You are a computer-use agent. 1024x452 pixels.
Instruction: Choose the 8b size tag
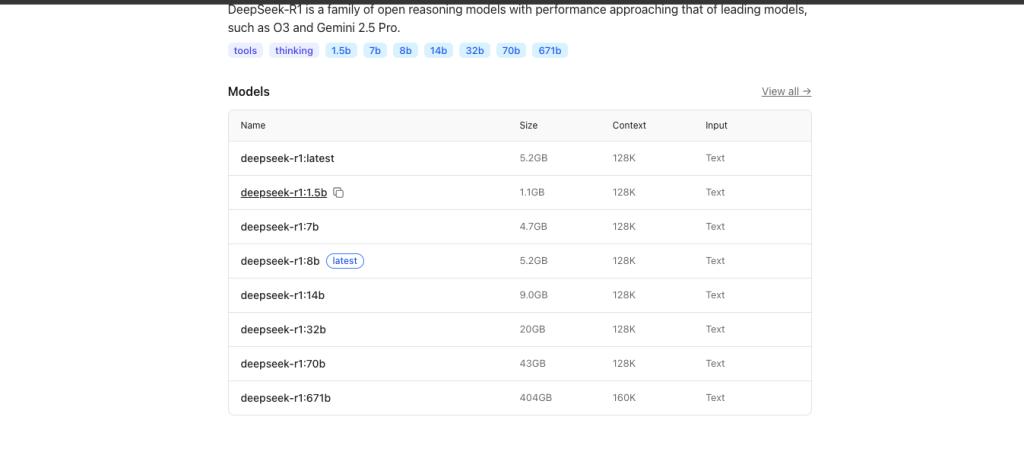405,50
